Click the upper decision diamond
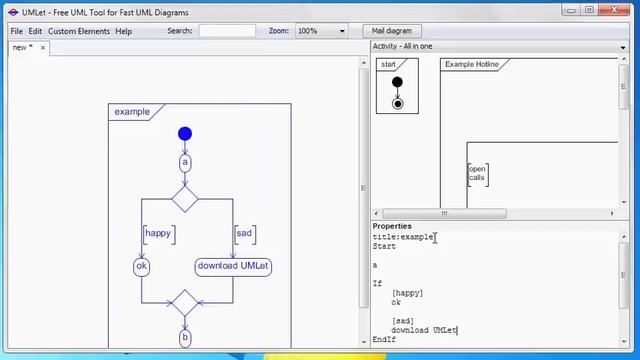The image size is (640, 360). [x=185, y=199]
